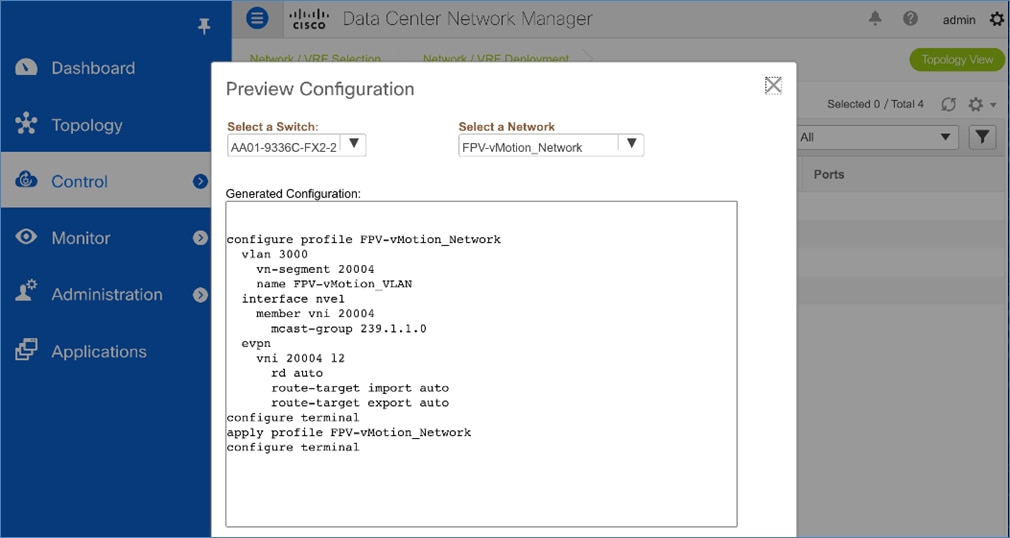Click the Control cloud icon
This screenshot has height=538, width=1010.
(x=26, y=180)
